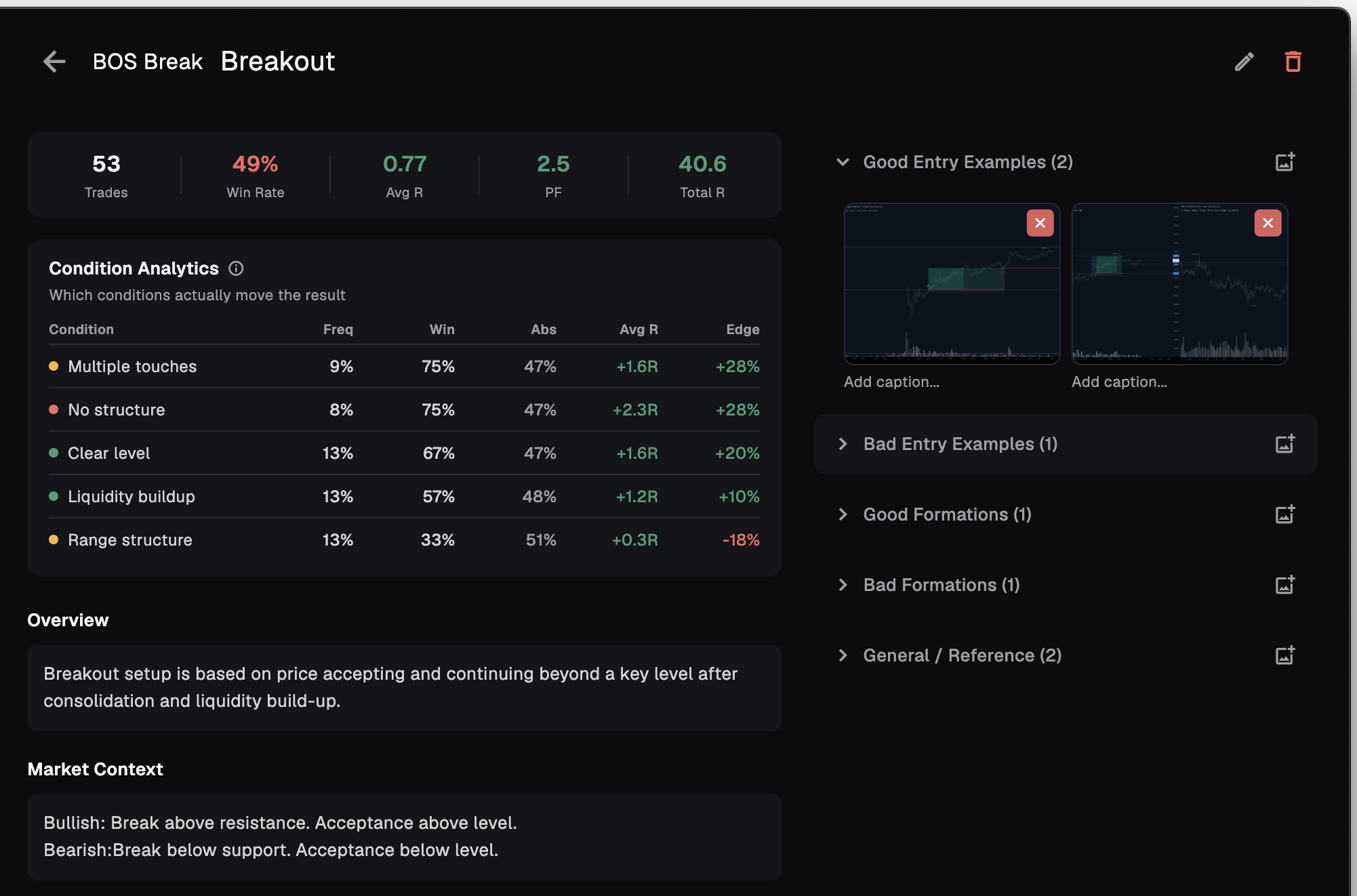This screenshot has height=896, width=1357.
Task: Open the second good entry chart thumbnail
Action: coord(1179,283)
